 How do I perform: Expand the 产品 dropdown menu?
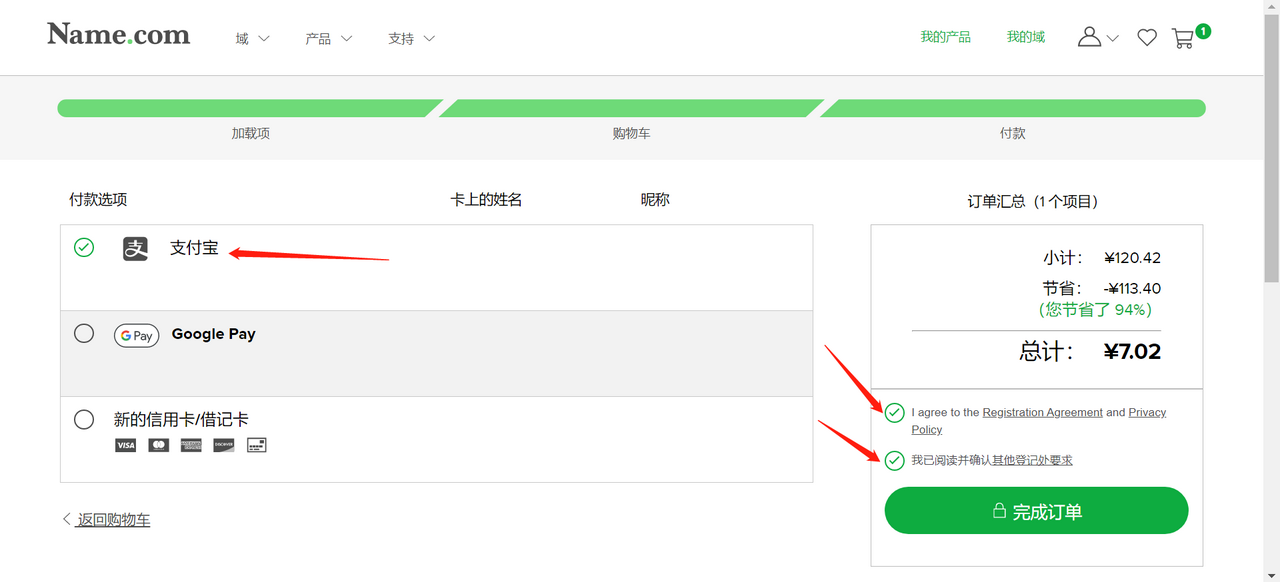coord(328,39)
